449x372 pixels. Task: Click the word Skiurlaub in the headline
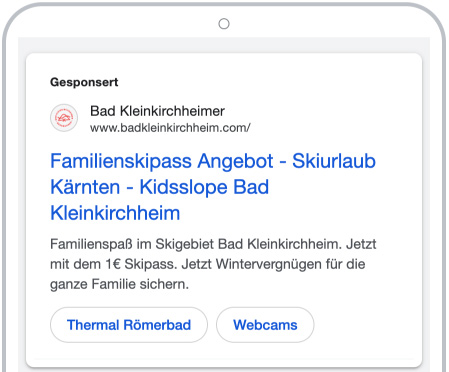click(x=334, y=161)
